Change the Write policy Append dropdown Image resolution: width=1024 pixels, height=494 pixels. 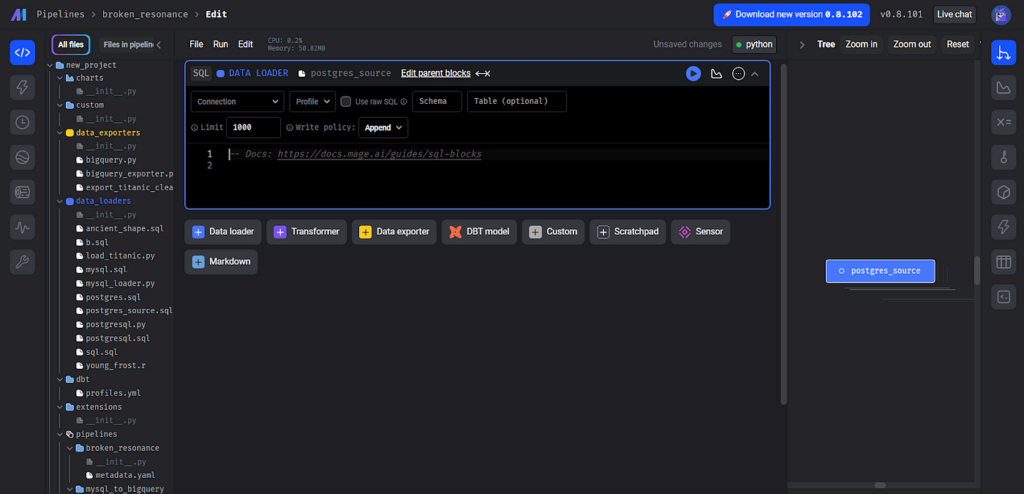(383, 127)
